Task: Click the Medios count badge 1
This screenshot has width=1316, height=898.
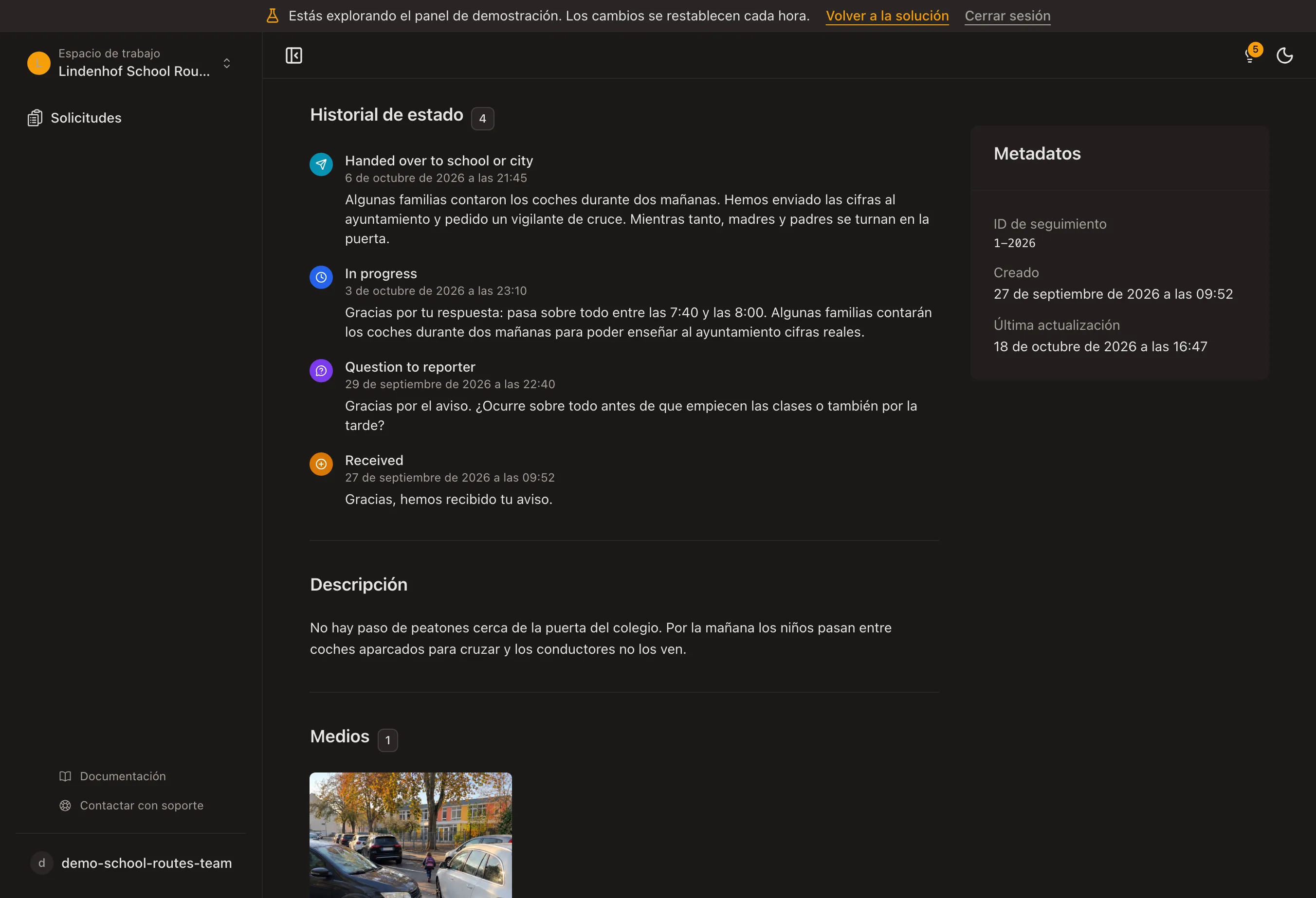Action: tap(388, 740)
